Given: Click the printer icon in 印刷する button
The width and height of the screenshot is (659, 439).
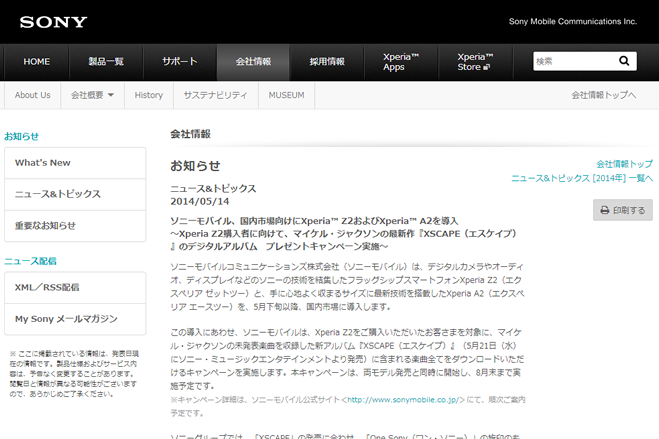Looking at the screenshot, I should [604, 210].
